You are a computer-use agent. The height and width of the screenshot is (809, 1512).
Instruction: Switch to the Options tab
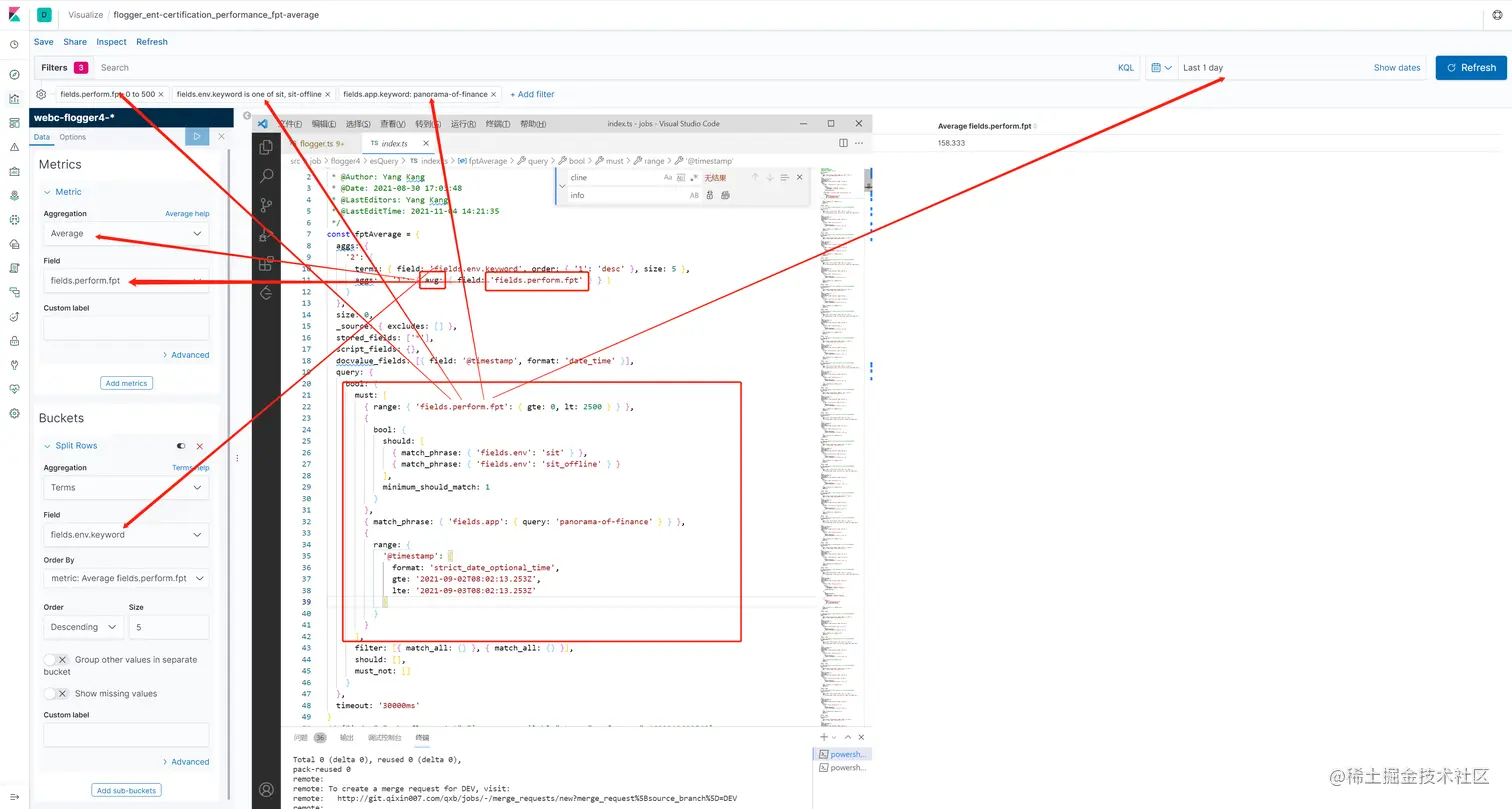point(73,137)
